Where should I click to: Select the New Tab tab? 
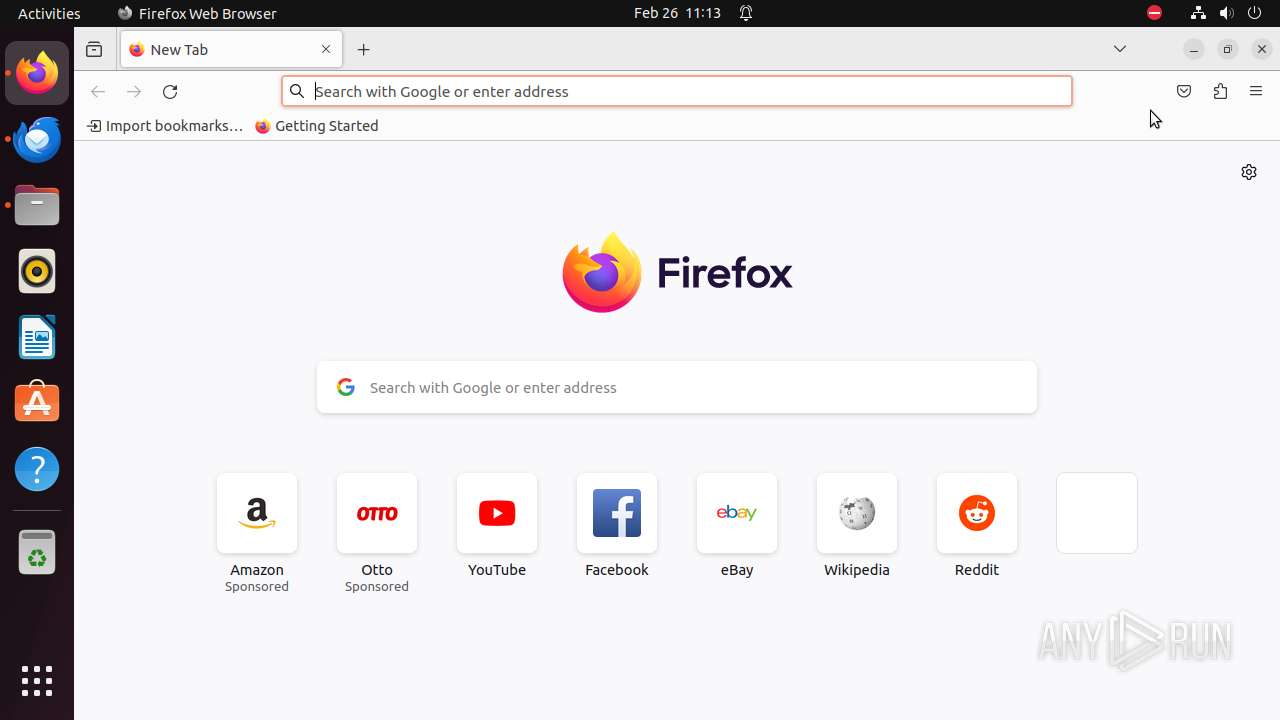[x=231, y=49]
